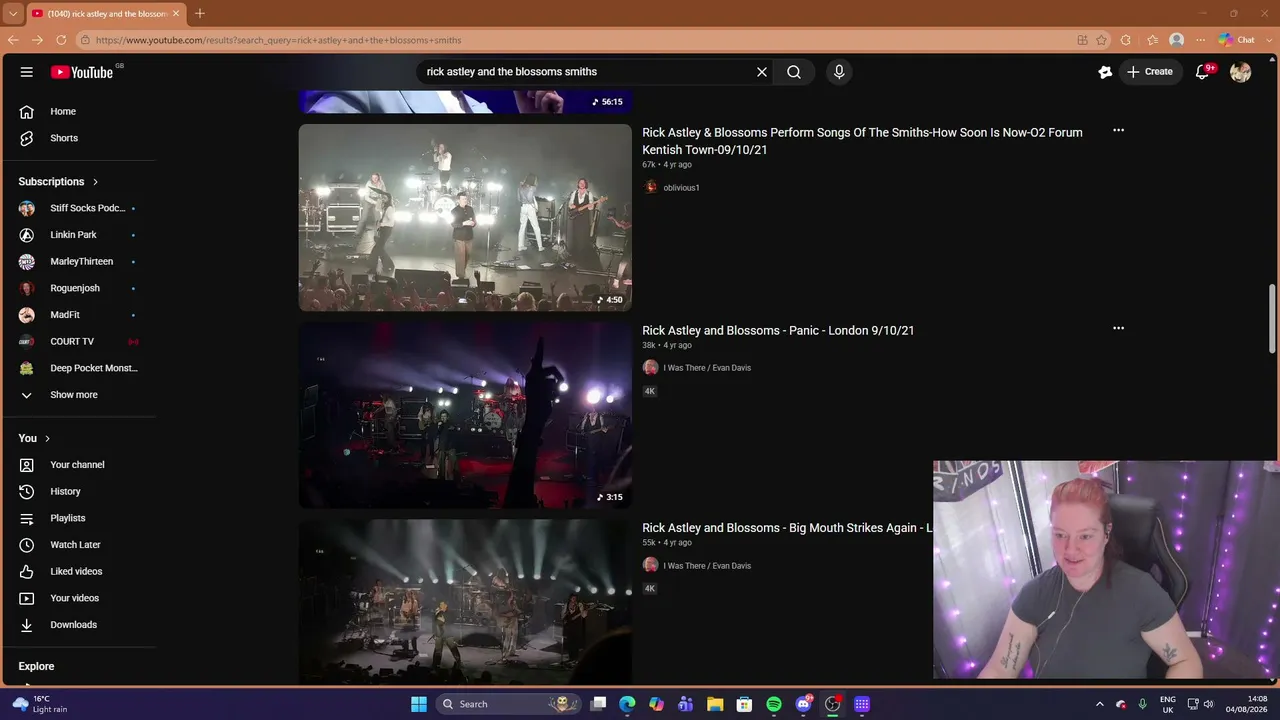The image size is (1280, 720).
Task: Open Spotify from the taskbar
Action: tap(774, 704)
